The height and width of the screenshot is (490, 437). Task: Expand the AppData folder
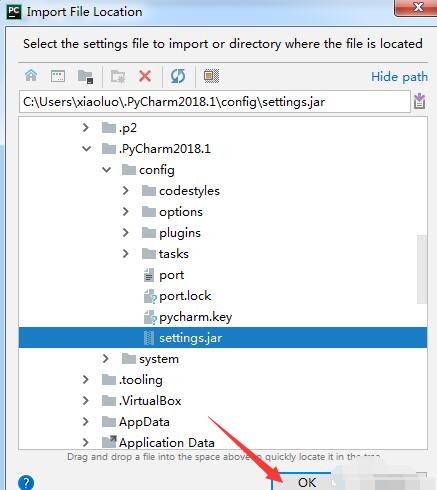pos(85,422)
